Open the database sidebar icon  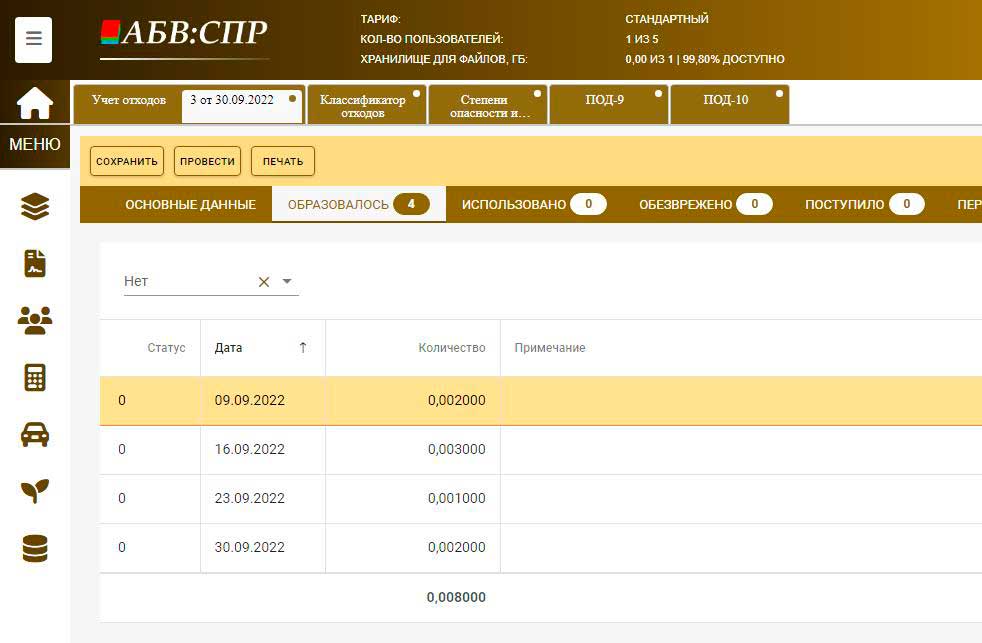[35, 548]
